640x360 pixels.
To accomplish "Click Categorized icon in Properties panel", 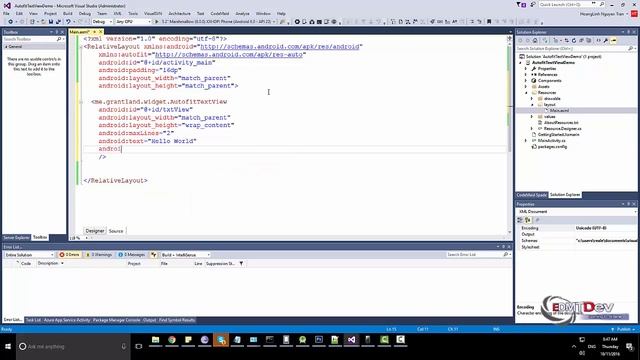I will click(520, 220).
